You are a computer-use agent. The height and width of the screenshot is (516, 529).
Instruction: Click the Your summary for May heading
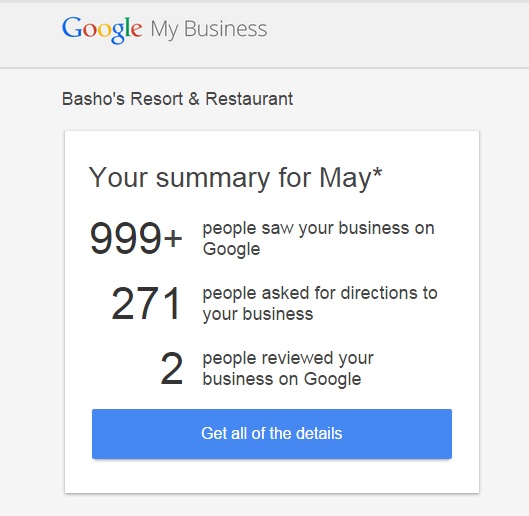tap(235, 178)
